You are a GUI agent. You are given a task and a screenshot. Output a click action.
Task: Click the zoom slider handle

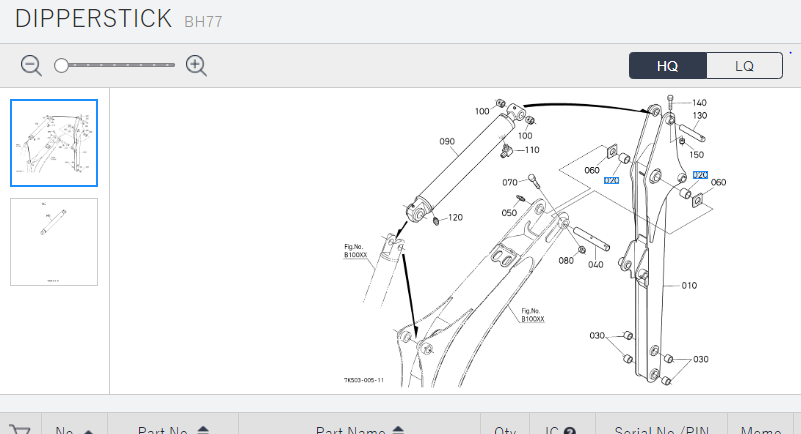click(x=62, y=66)
